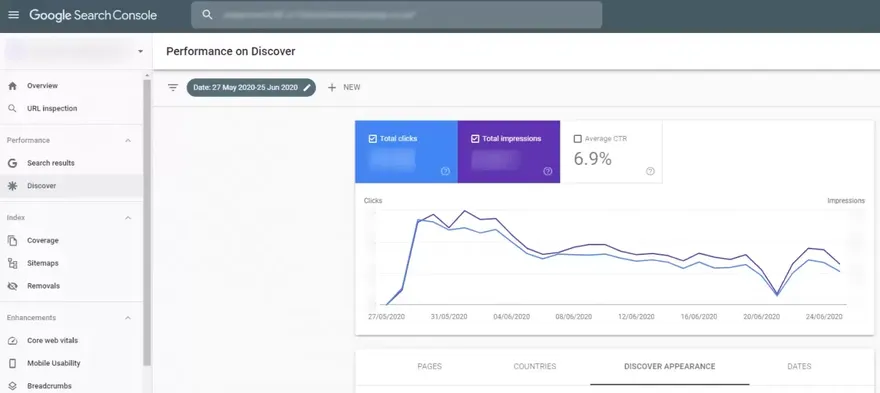
Task: Click the 20/06/2020 axis date label
Action: 762,317
